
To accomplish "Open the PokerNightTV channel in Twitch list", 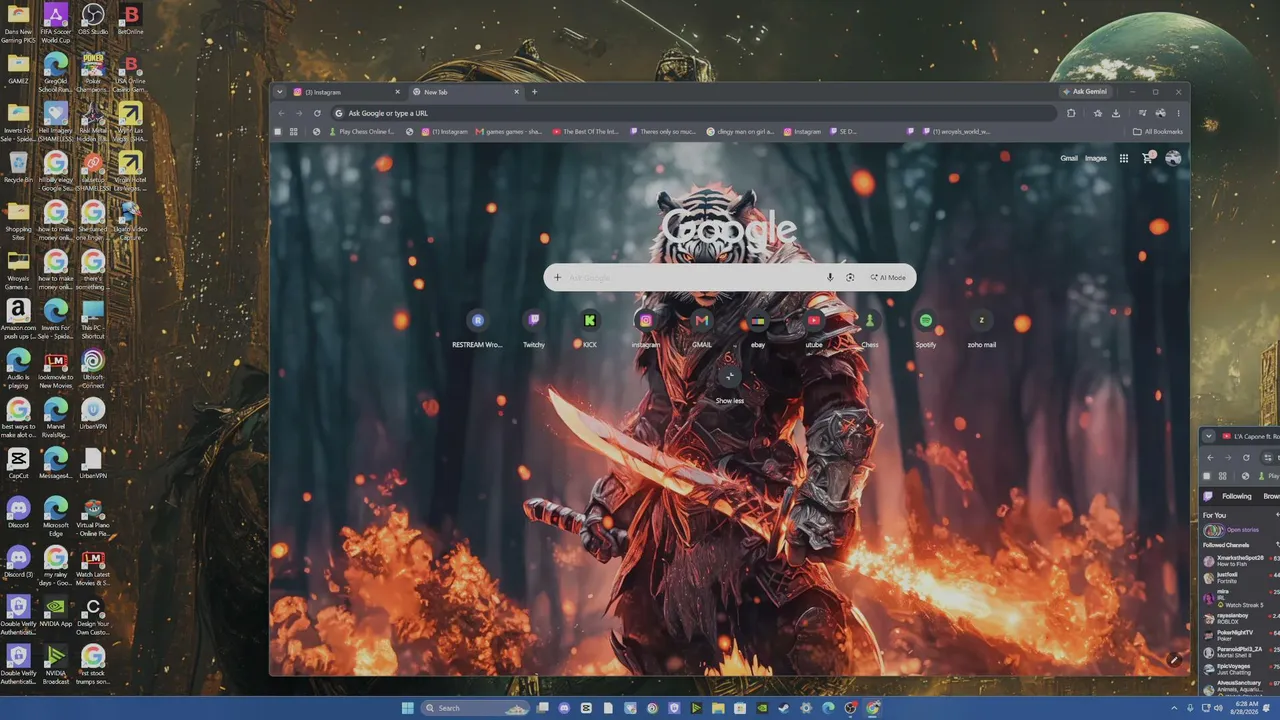I will (x=1240, y=634).
